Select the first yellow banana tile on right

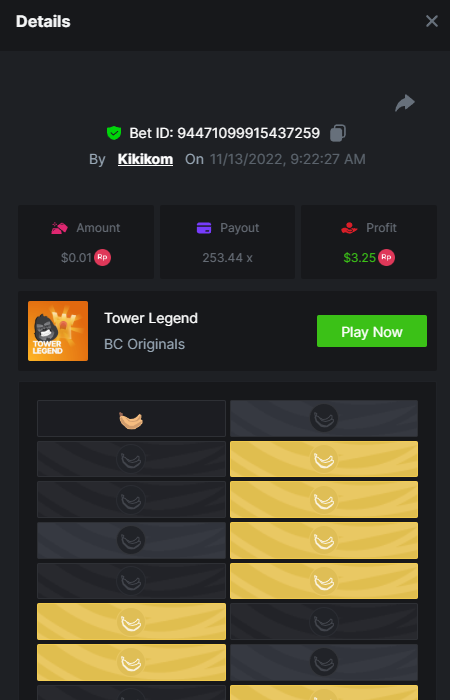(324, 459)
